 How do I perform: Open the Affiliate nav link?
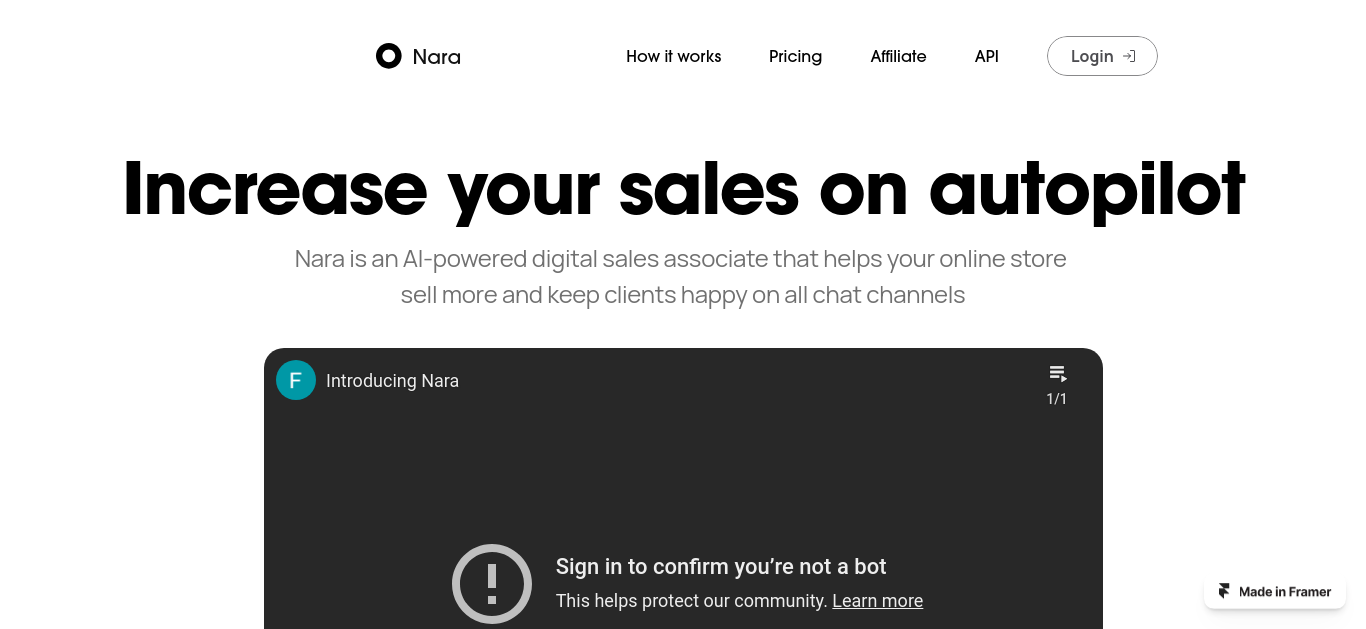coord(898,56)
